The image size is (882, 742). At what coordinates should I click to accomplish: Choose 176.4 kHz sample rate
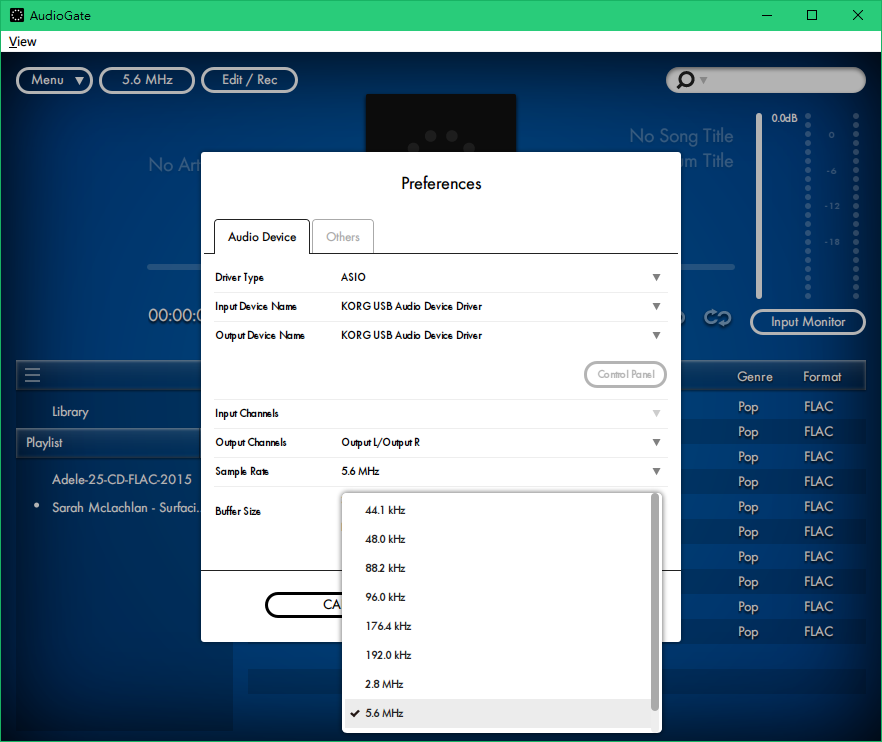pos(497,626)
